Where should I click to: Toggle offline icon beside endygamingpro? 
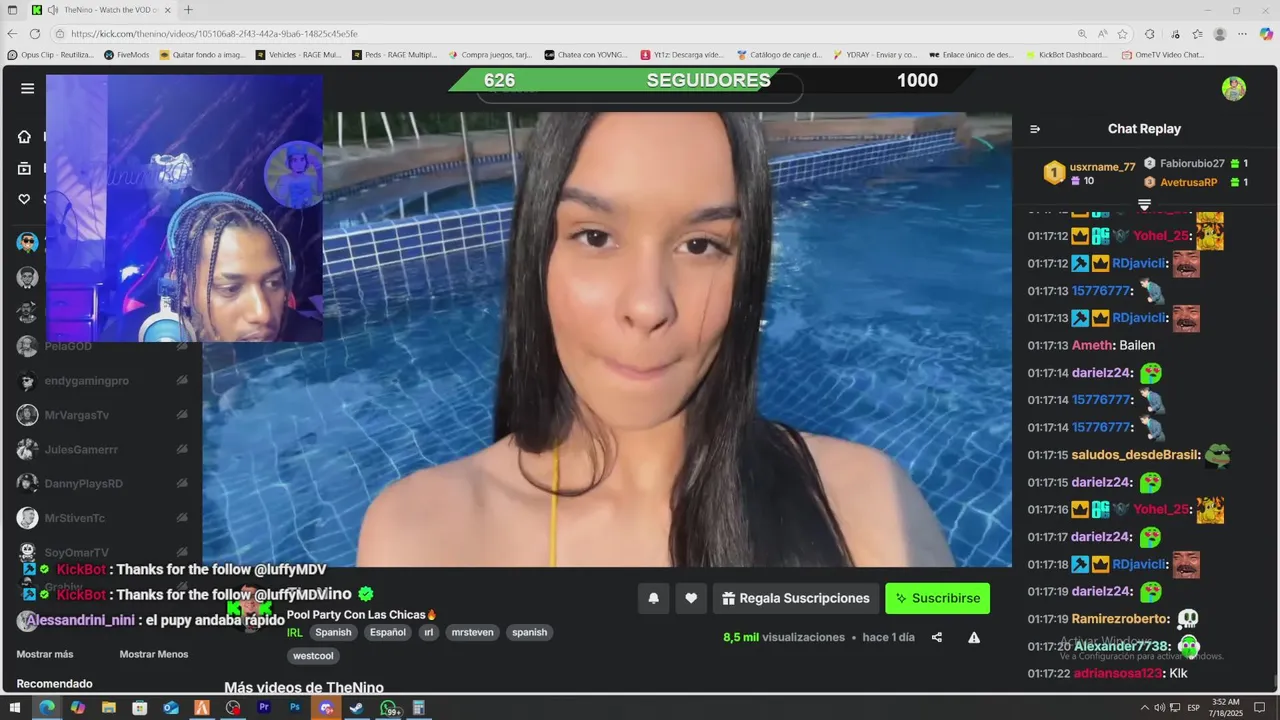click(182, 381)
